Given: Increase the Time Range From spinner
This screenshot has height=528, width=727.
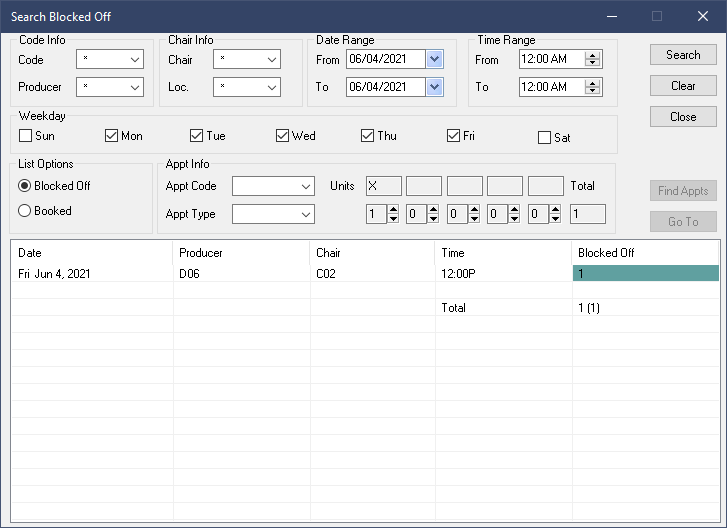Looking at the screenshot, I should [592, 55].
